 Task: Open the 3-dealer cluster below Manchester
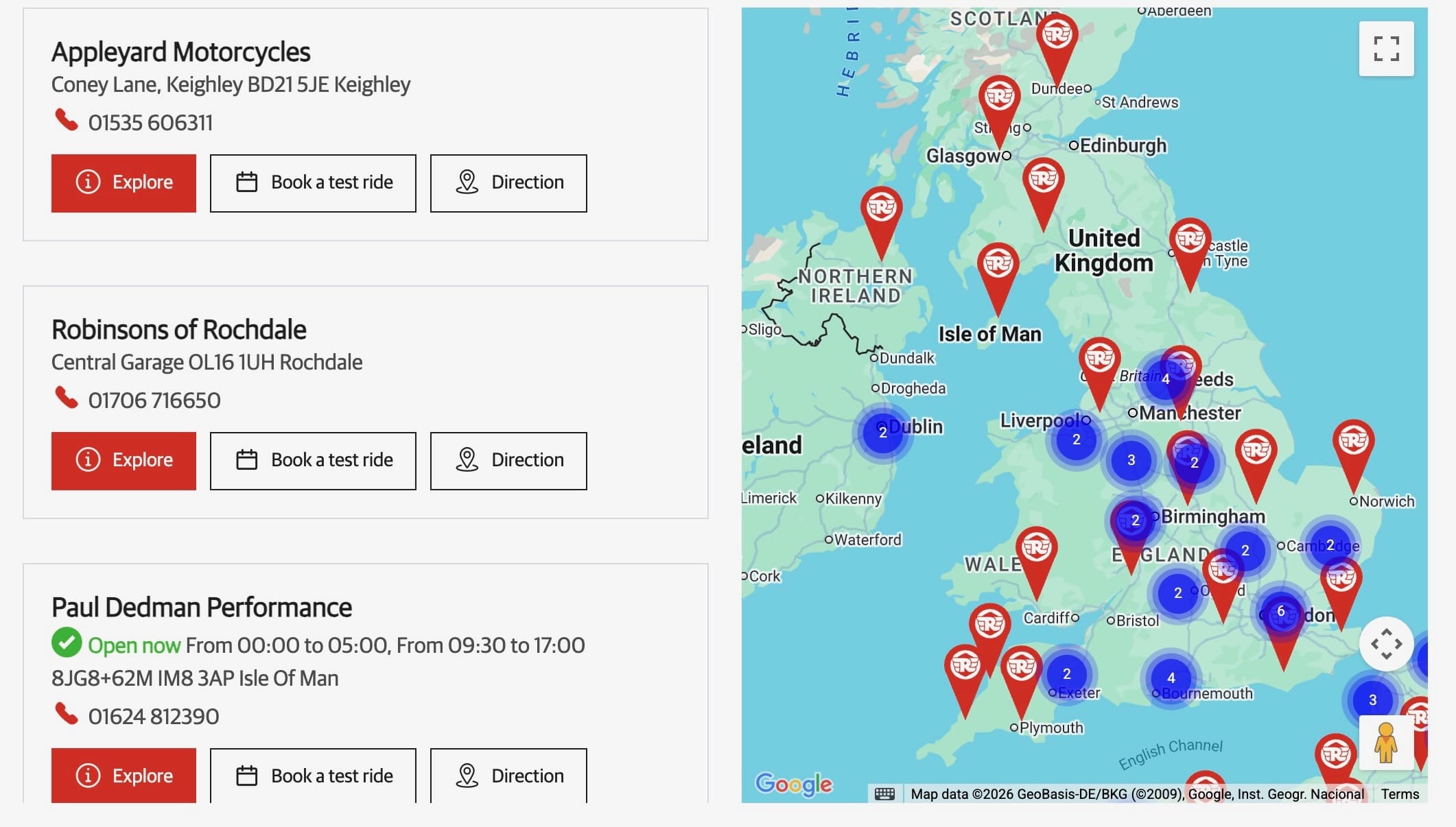[1131, 460]
